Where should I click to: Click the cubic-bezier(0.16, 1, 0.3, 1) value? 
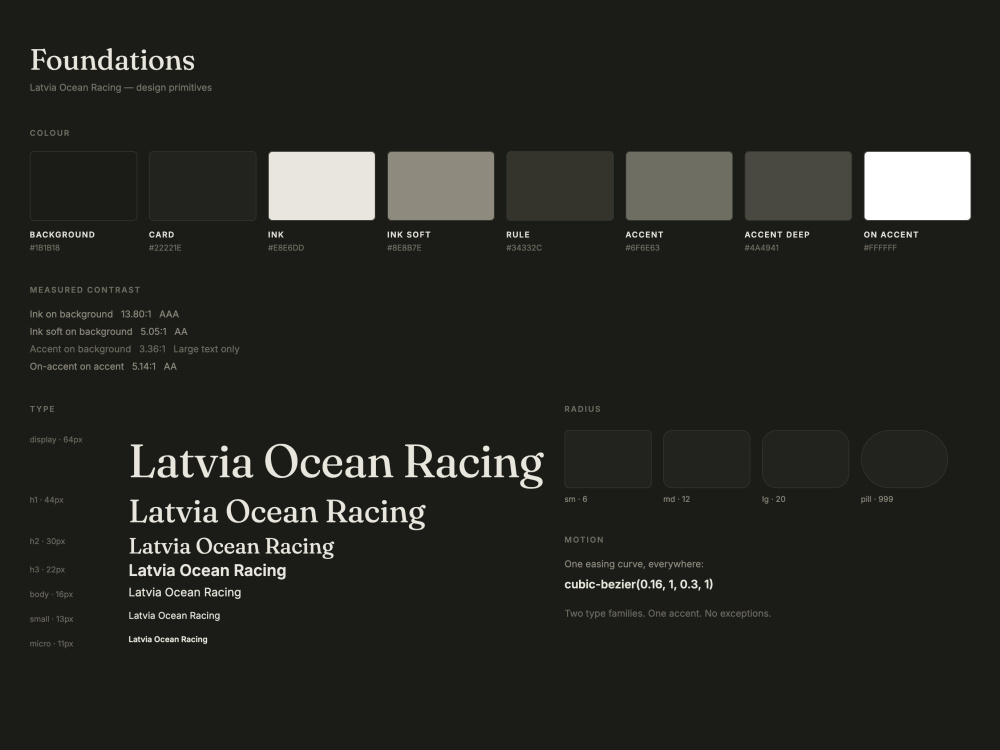coord(639,584)
